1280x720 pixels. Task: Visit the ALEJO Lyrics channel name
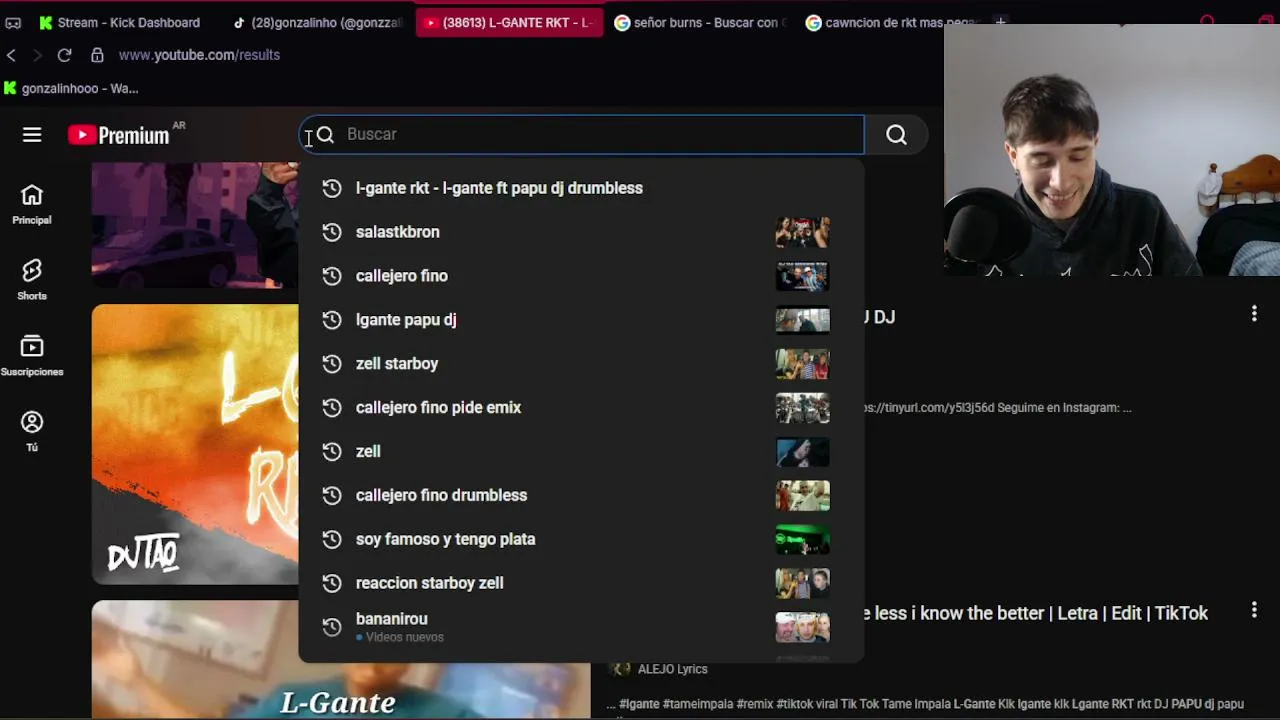[x=672, y=669]
